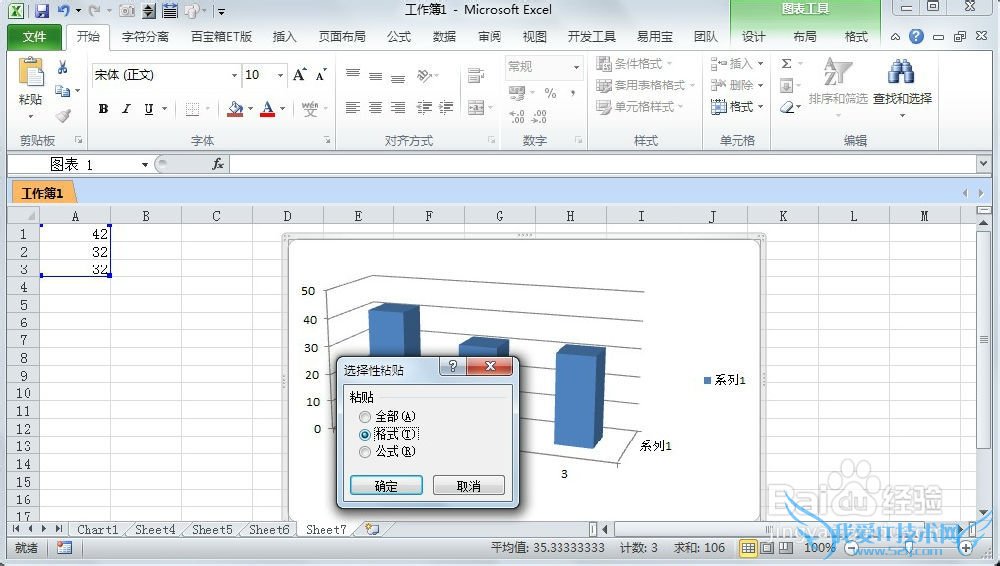Click the 工作簿1 workbook tab
The width and height of the screenshot is (1000, 566).
point(42,193)
